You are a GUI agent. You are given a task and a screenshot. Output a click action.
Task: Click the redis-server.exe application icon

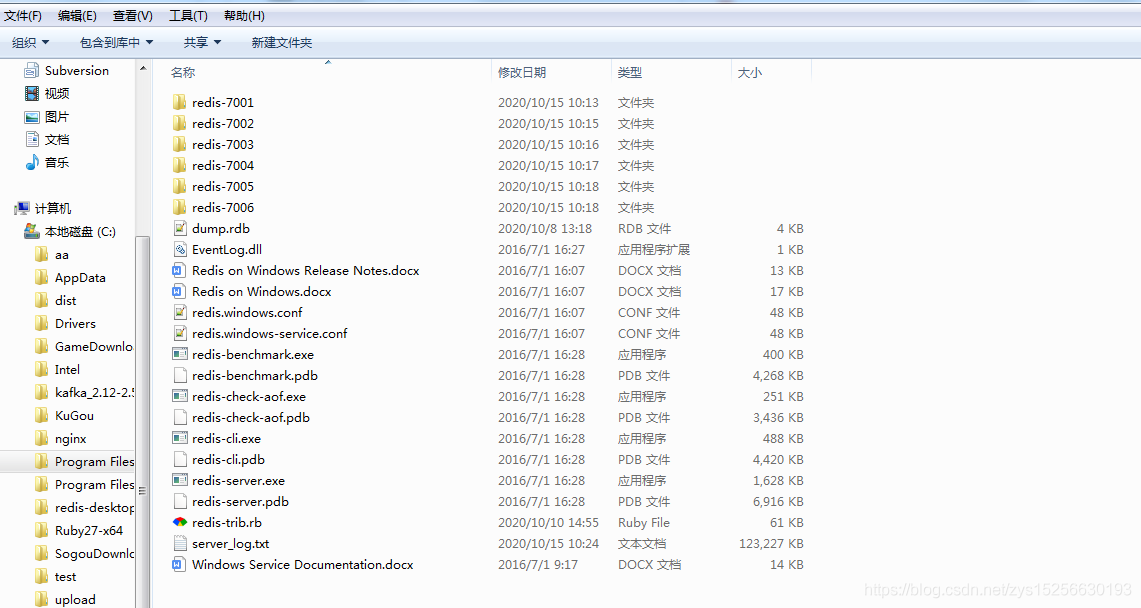click(x=180, y=480)
